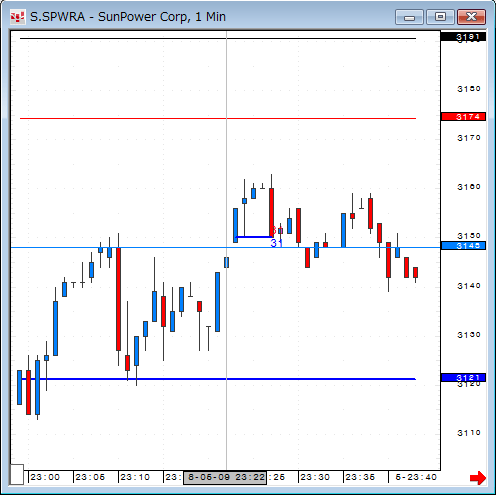The image size is (496, 495).
Task: Click the window title 'S.SPWRA - SunPower Corp, 1 Min'
Action: (128, 17)
